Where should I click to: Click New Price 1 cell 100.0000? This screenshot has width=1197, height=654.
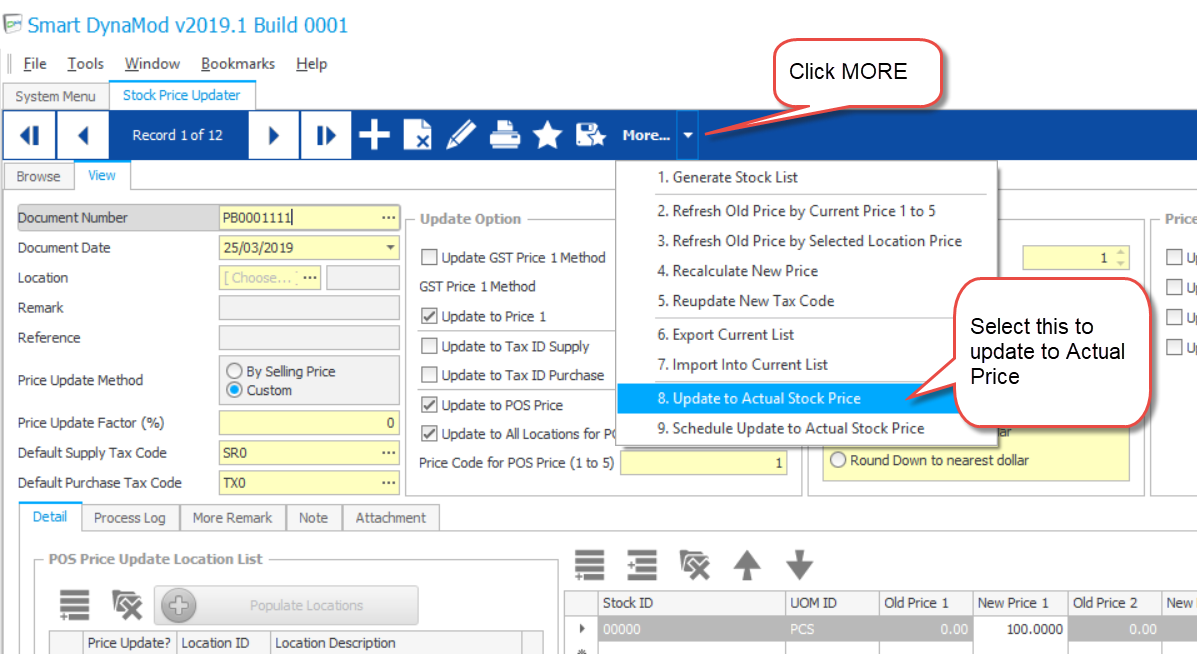click(1019, 629)
